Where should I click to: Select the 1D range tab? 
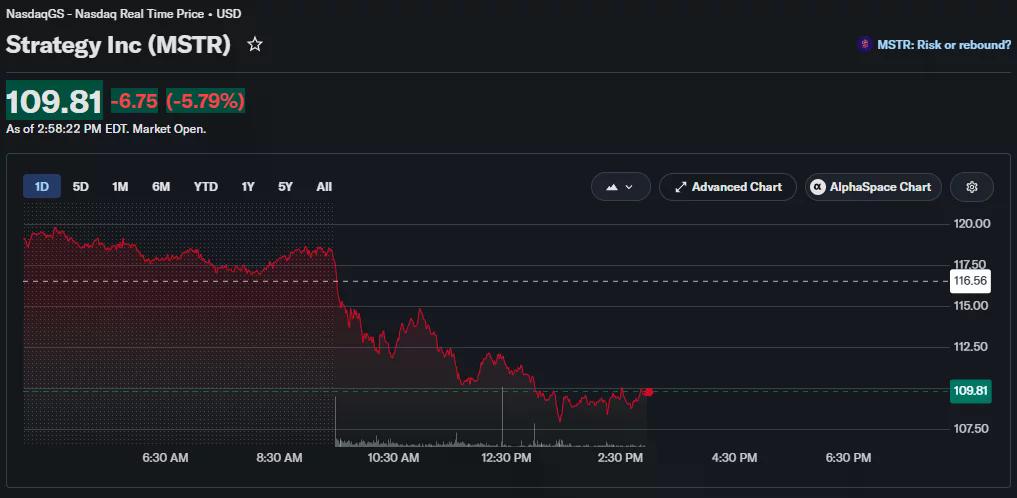tap(42, 187)
